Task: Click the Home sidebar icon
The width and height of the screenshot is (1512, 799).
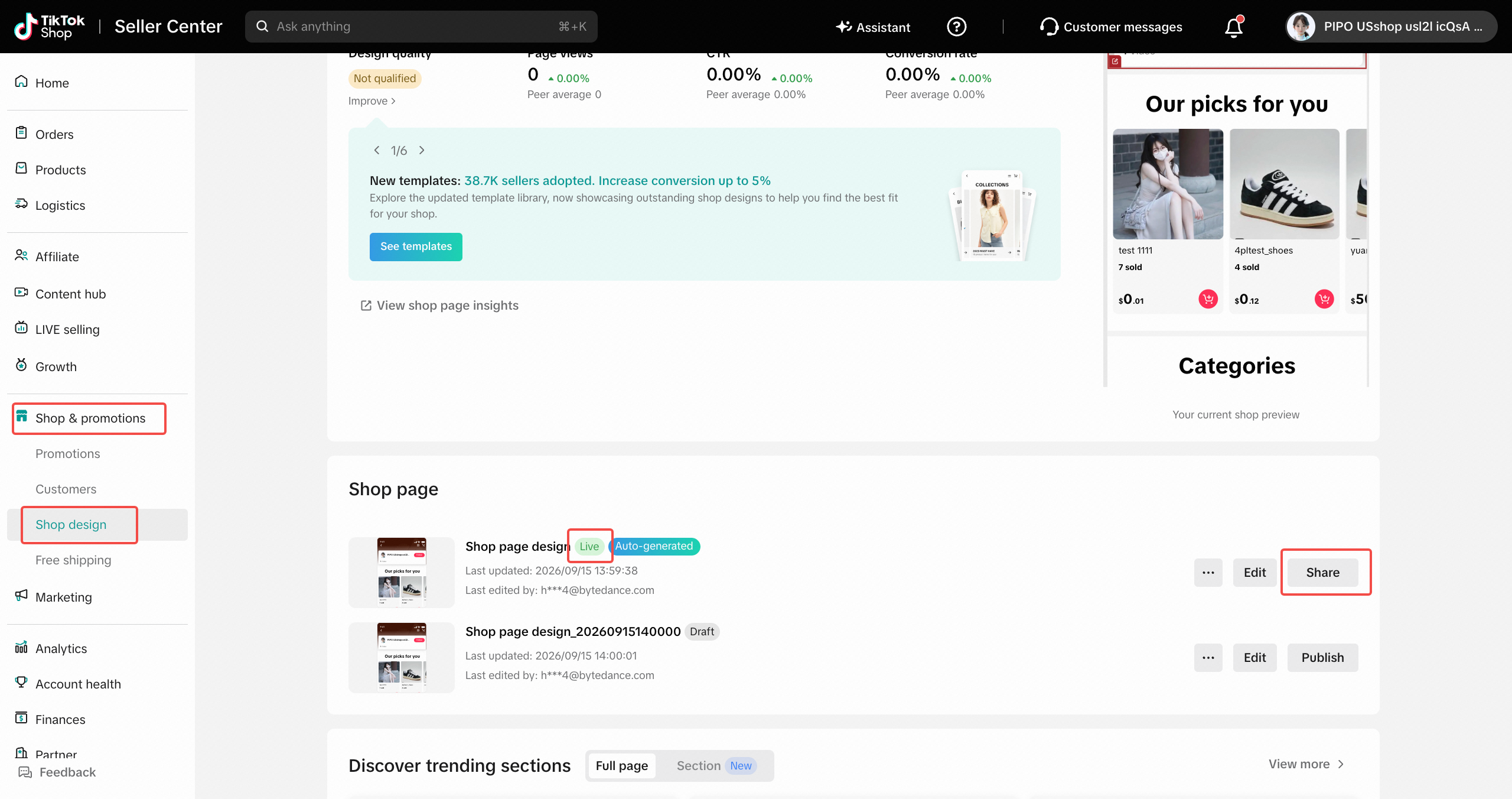Action: pos(21,82)
